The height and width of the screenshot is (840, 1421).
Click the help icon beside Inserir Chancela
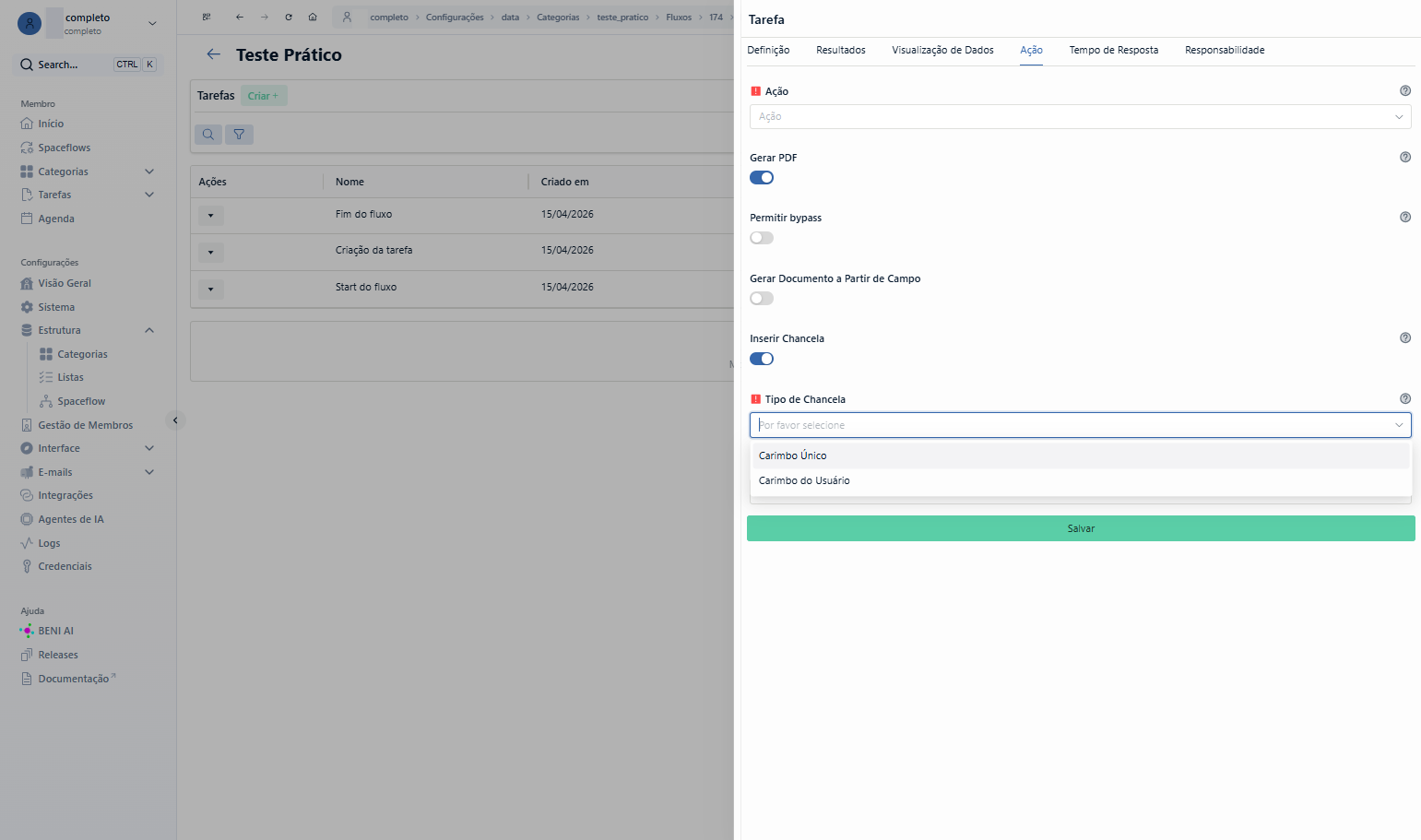[1405, 337]
